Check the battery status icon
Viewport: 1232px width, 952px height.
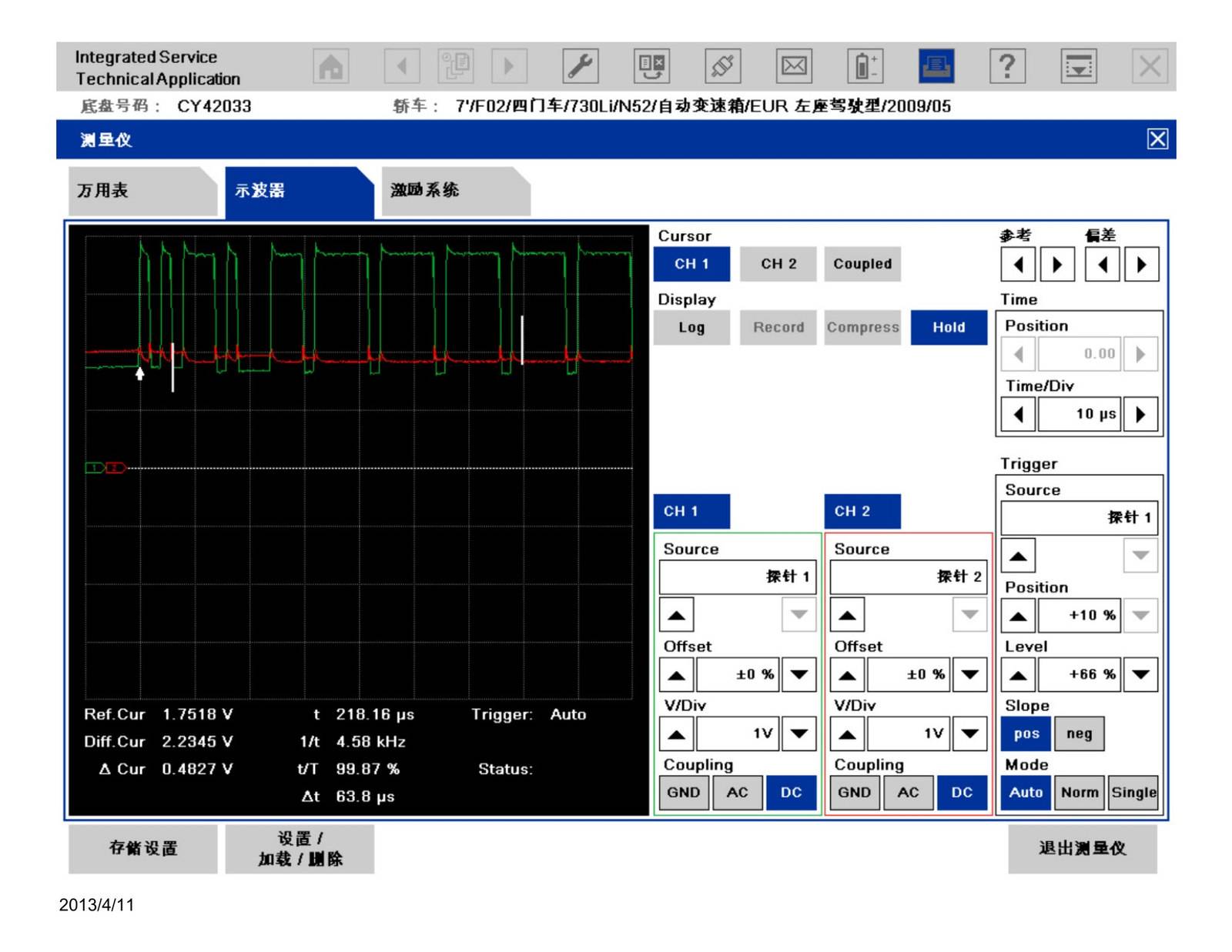(865, 66)
